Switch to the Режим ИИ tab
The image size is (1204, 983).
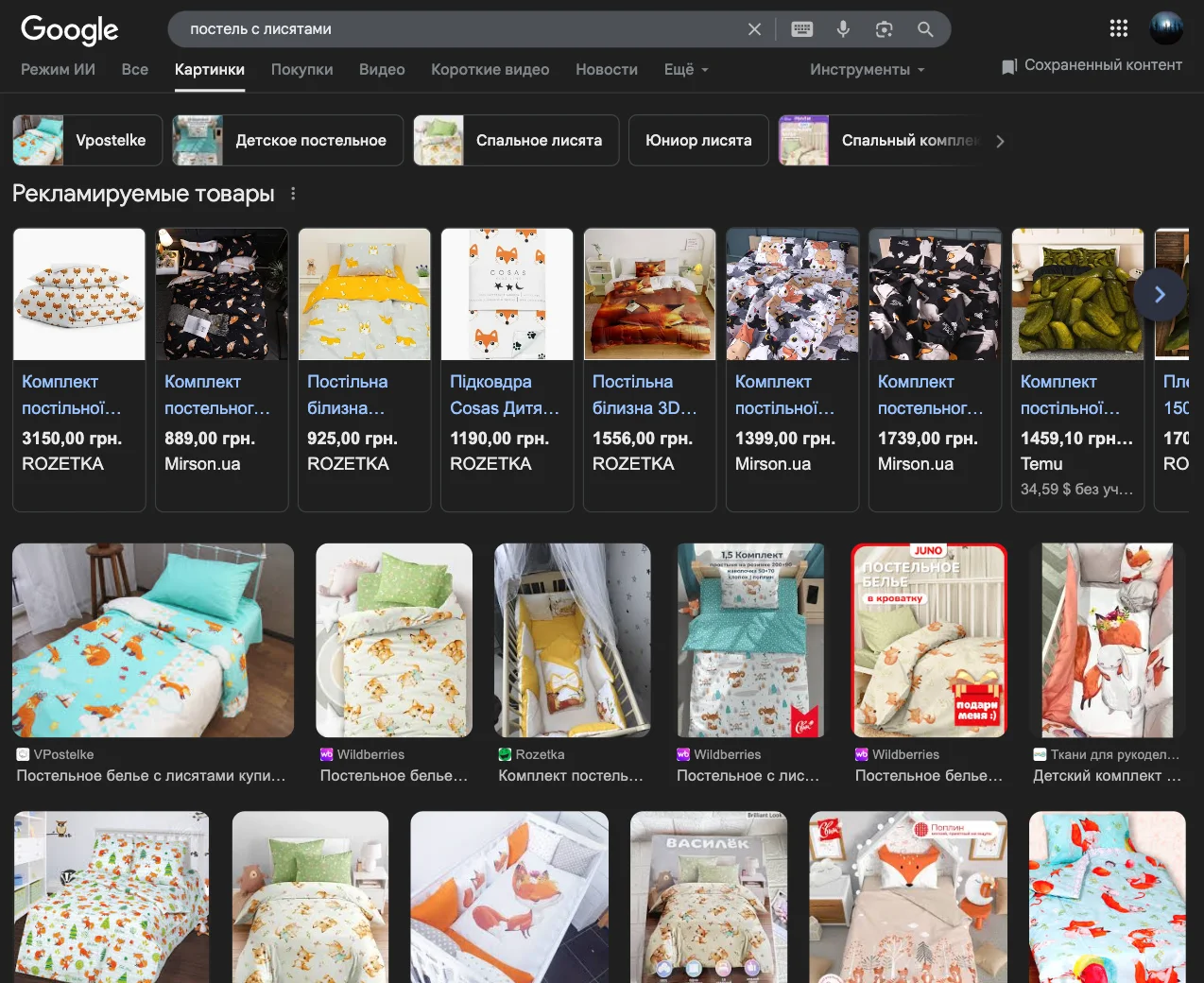point(58,69)
